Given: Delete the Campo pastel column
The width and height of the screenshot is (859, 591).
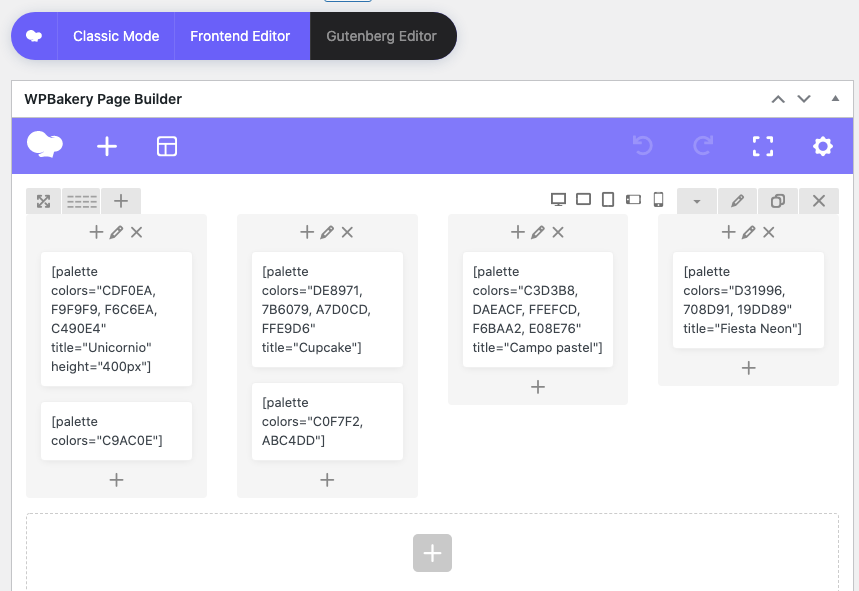Looking at the screenshot, I should tap(558, 232).
